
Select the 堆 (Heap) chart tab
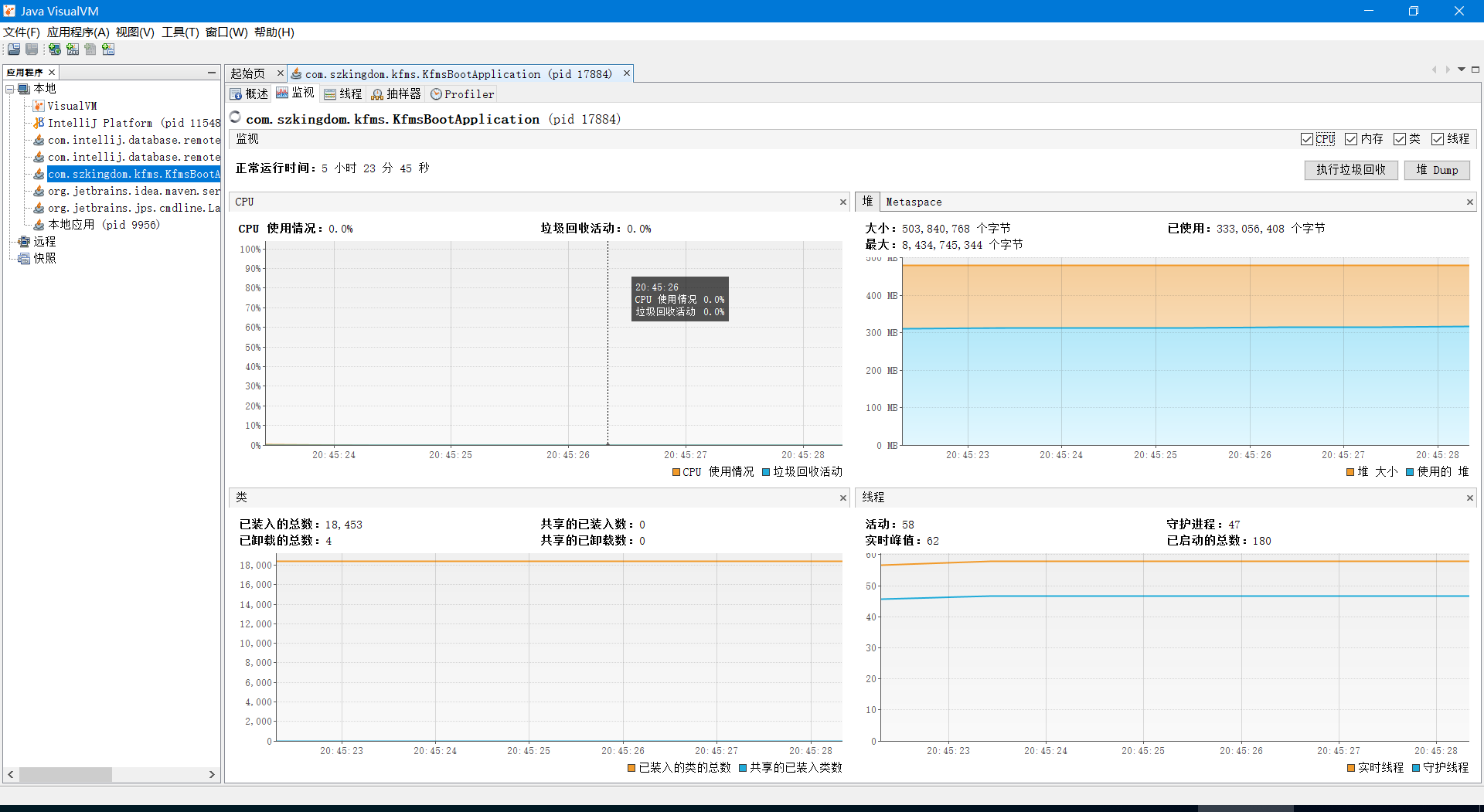pyautogui.click(x=867, y=202)
